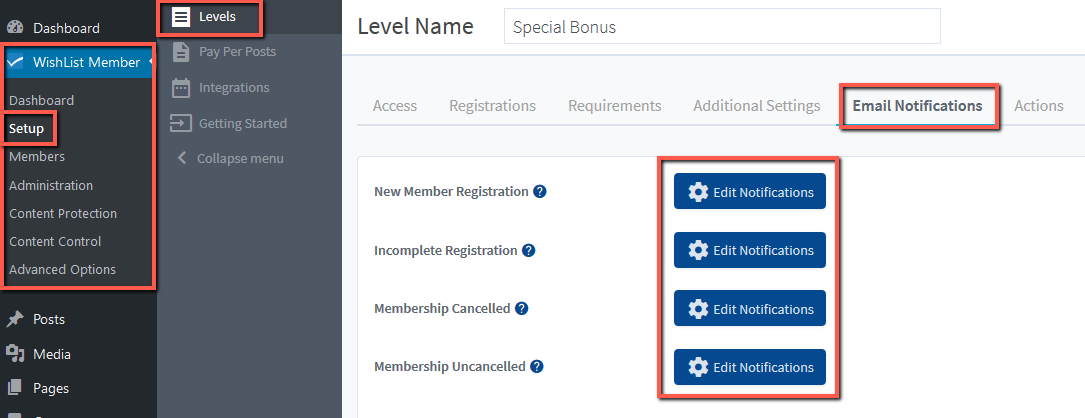Click the help icon beside Incomplete Registration
This screenshot has height=418, width=1085.
click(x=529, y=251)
